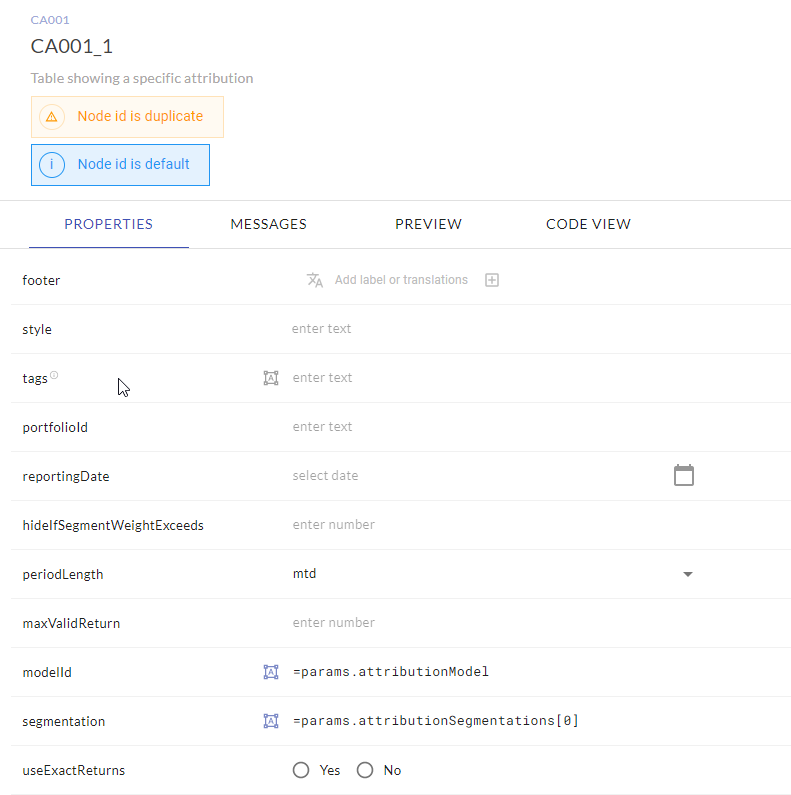Open the periodLength mtd selection
Screen dimensions: 791x795
[x=480, y=574]
